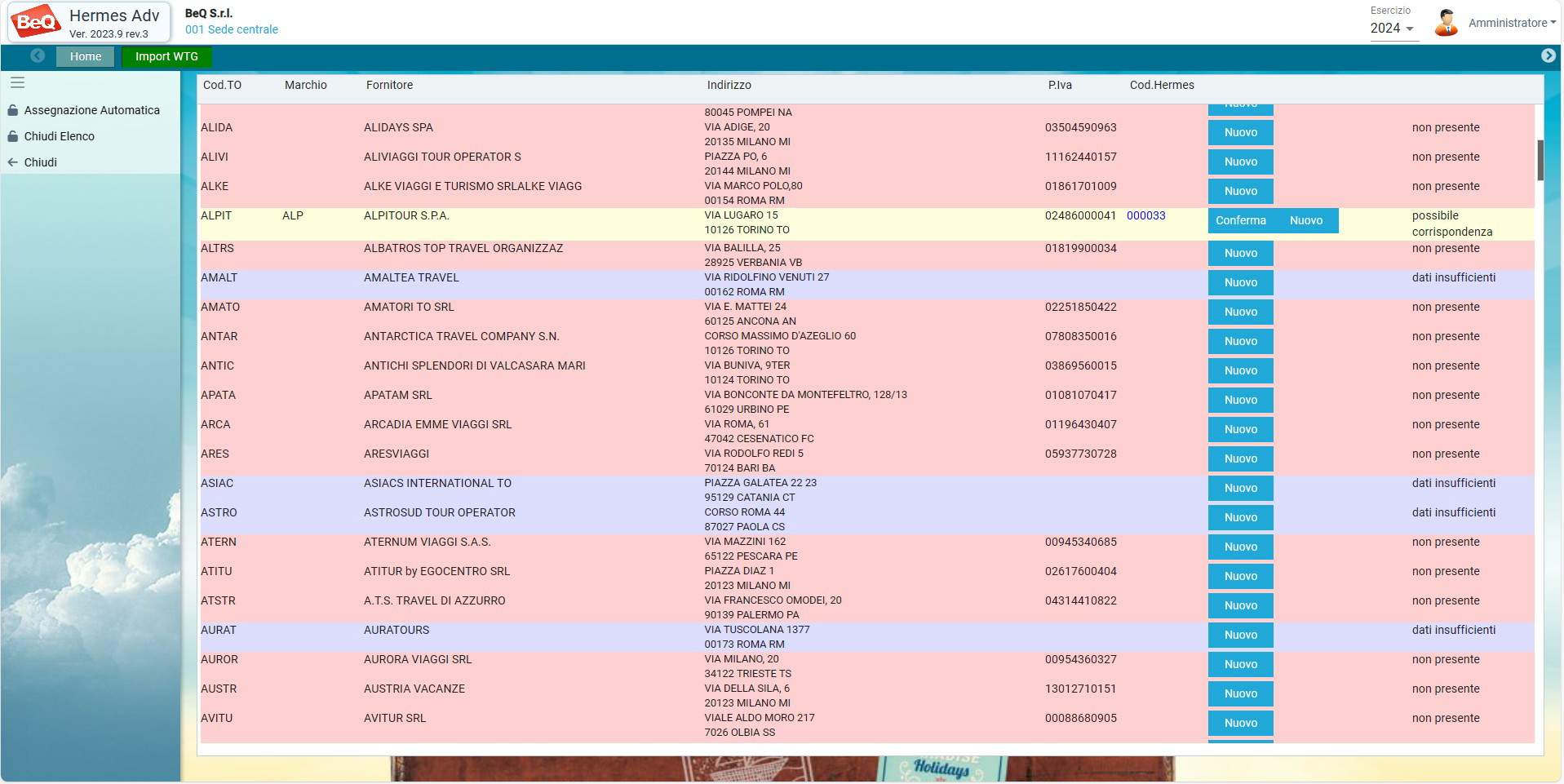Screen dimensions: 1564x784
Task: Expand the Amministratore account menu
Action: pyautogui.click(x=1512, y=23)
